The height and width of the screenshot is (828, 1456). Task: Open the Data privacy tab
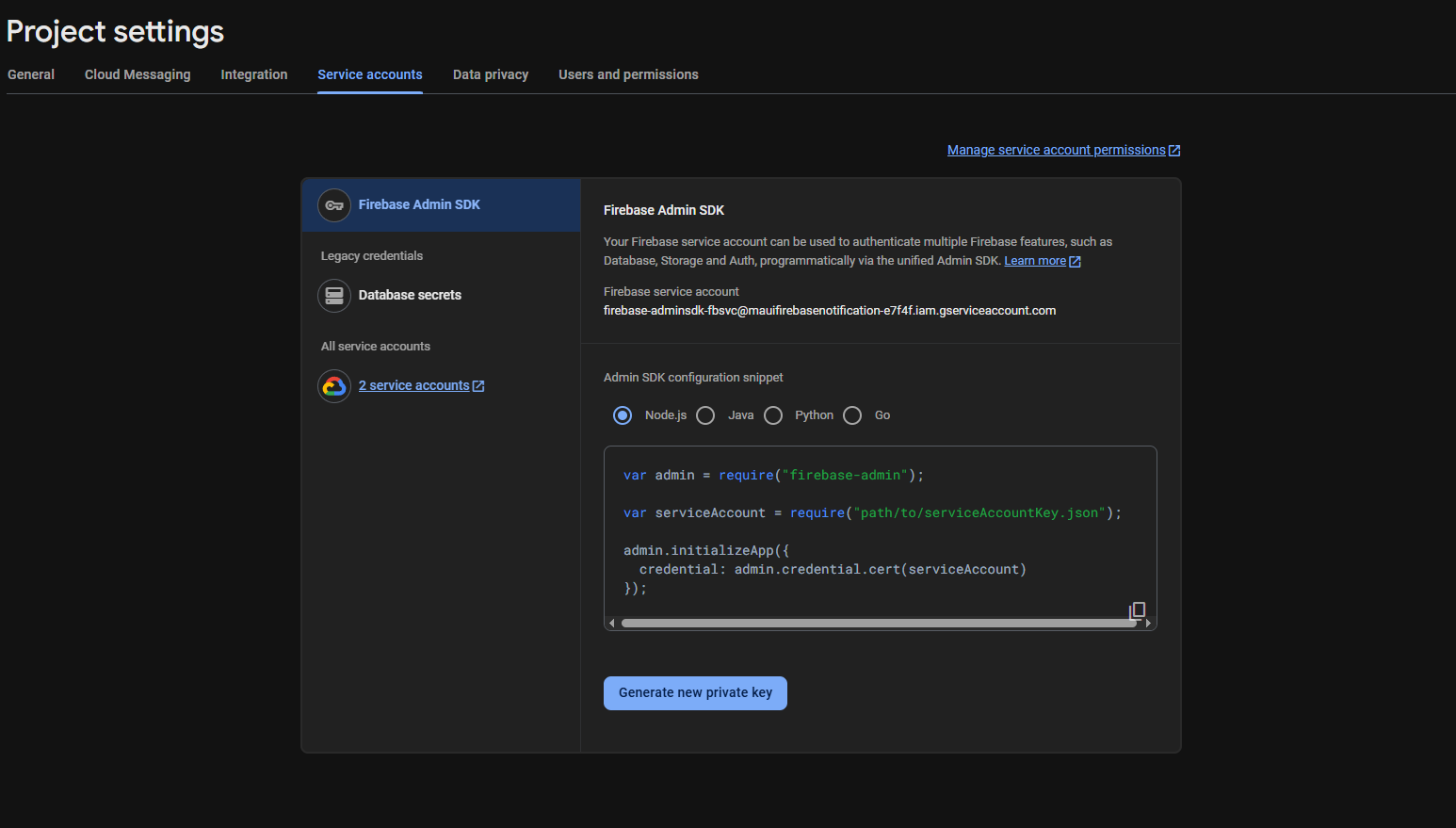pyautogui.click(x=490, y=74)
